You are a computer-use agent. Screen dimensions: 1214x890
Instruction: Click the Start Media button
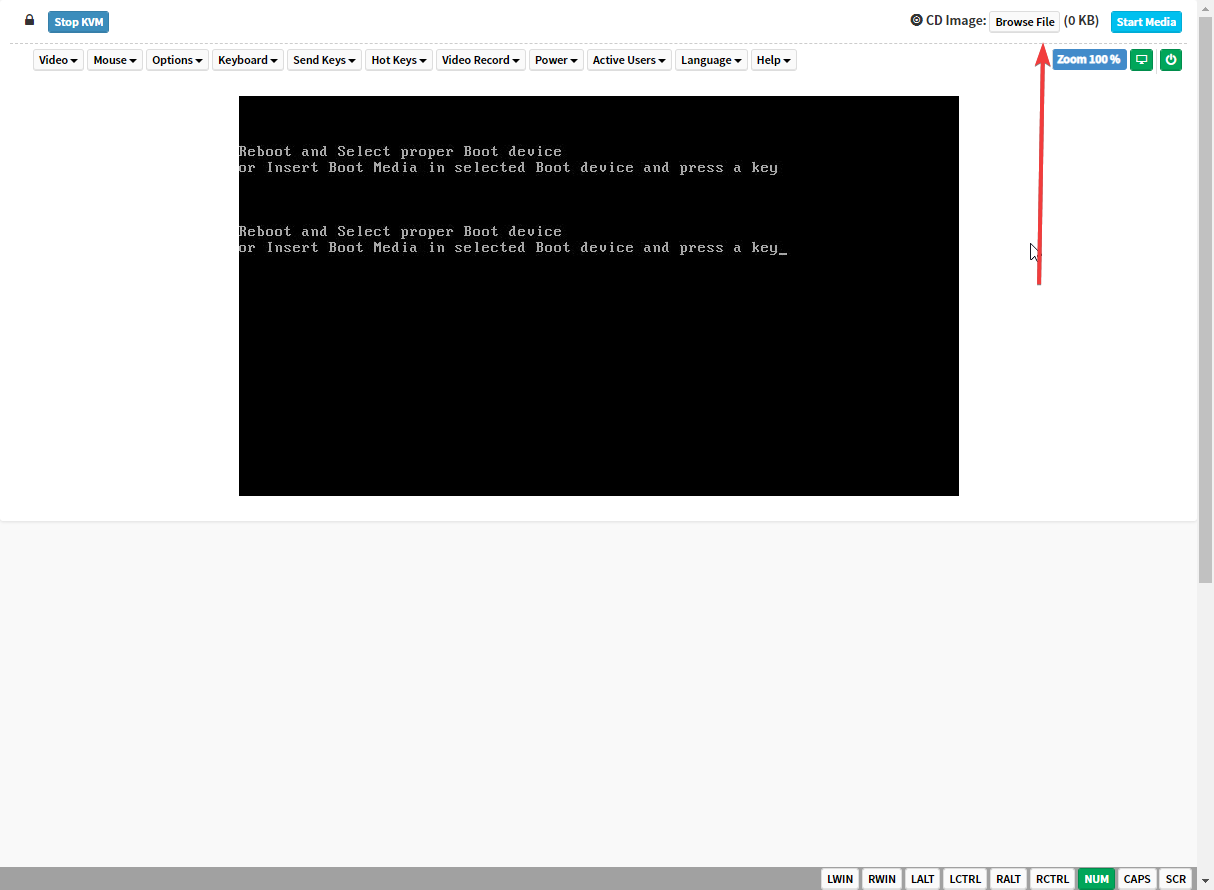point(1146,22)
